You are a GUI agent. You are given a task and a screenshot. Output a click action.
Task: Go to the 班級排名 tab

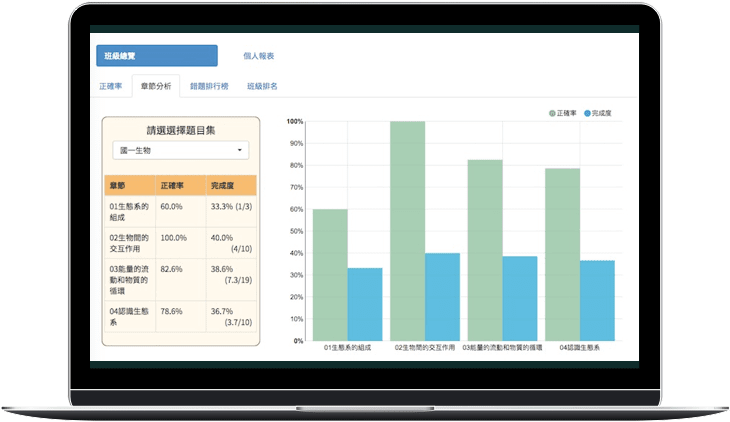[x=262, y=86]
